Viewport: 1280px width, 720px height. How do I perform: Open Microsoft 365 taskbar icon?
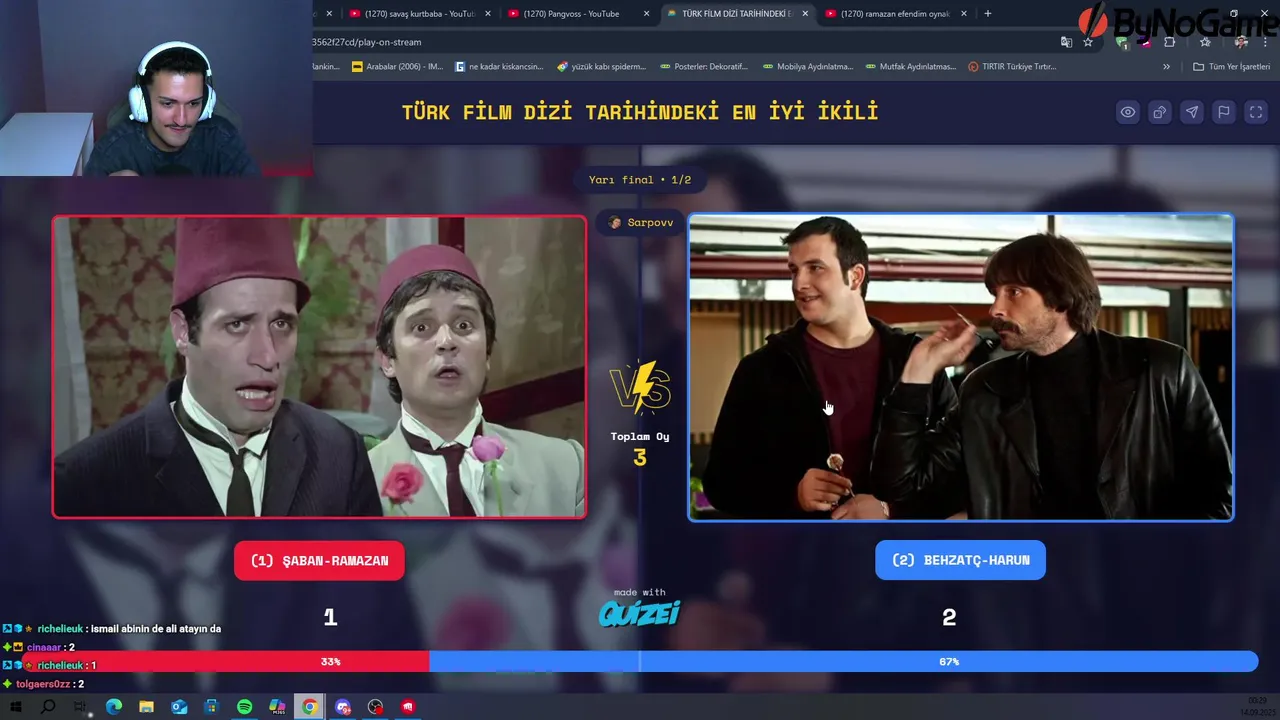[x=277, y=707]
